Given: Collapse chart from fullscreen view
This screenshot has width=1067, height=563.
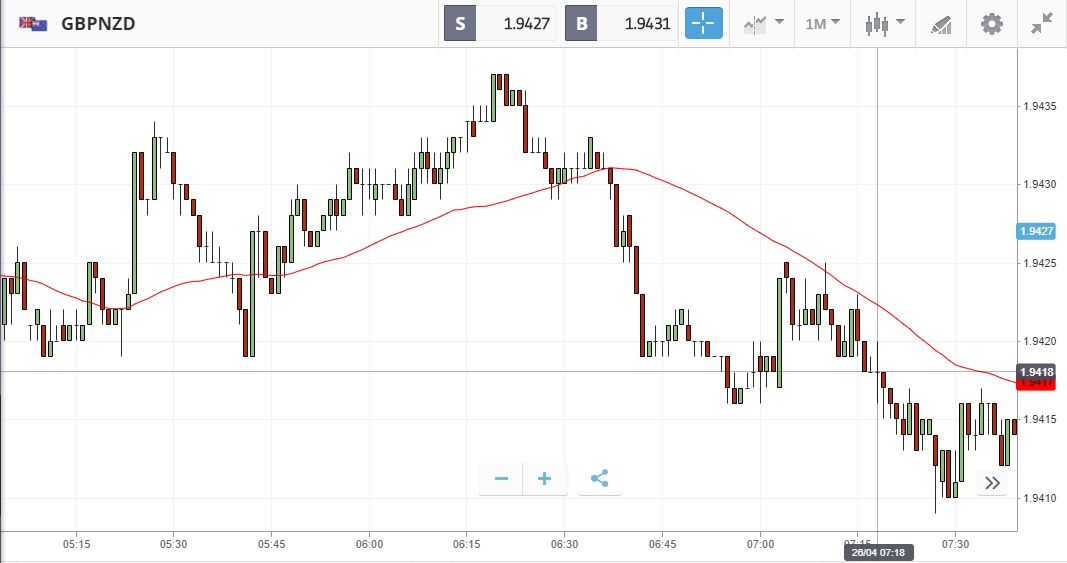Looking at the screenshot, I should click(x=1041, y=23).
